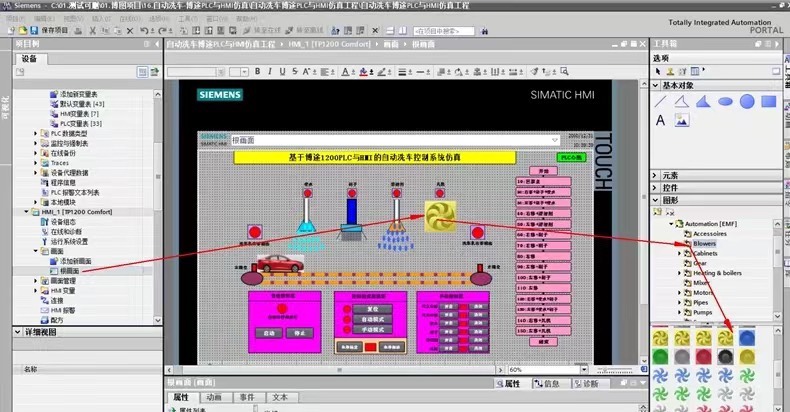This screenshot has height=412, width=790.
Task: Collapse the Graphics (图形) section
Action: (655, 200)
